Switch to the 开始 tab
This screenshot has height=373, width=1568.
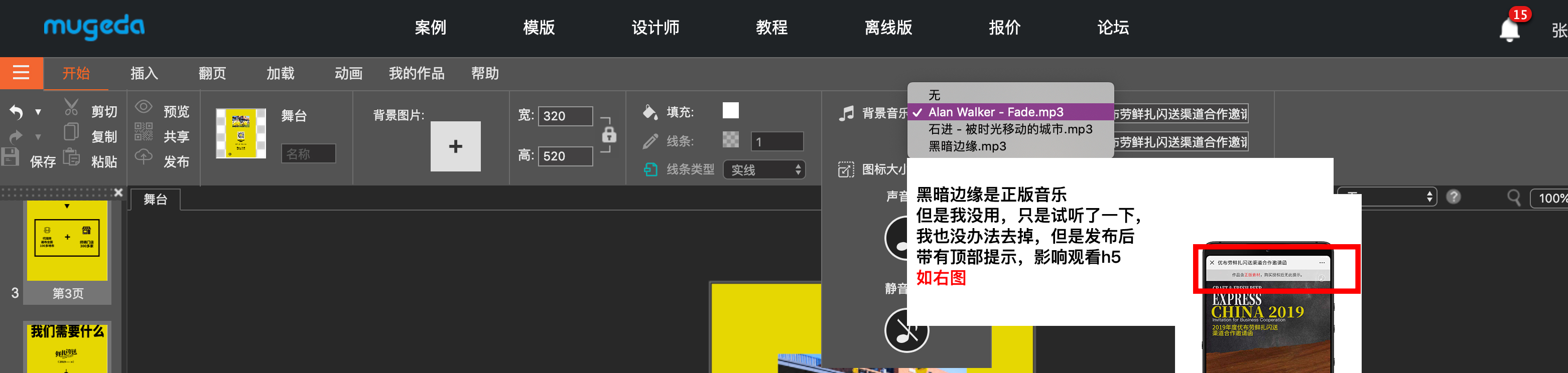76,74
